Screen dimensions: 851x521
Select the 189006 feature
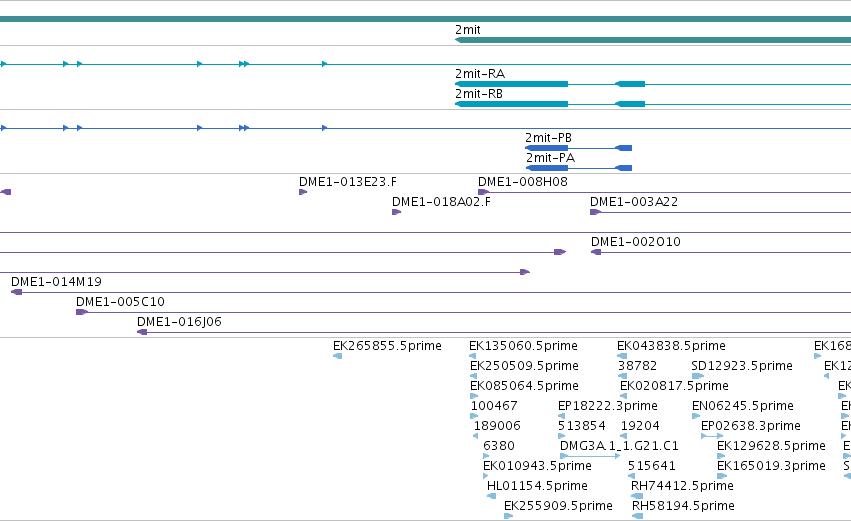[497, 427]
